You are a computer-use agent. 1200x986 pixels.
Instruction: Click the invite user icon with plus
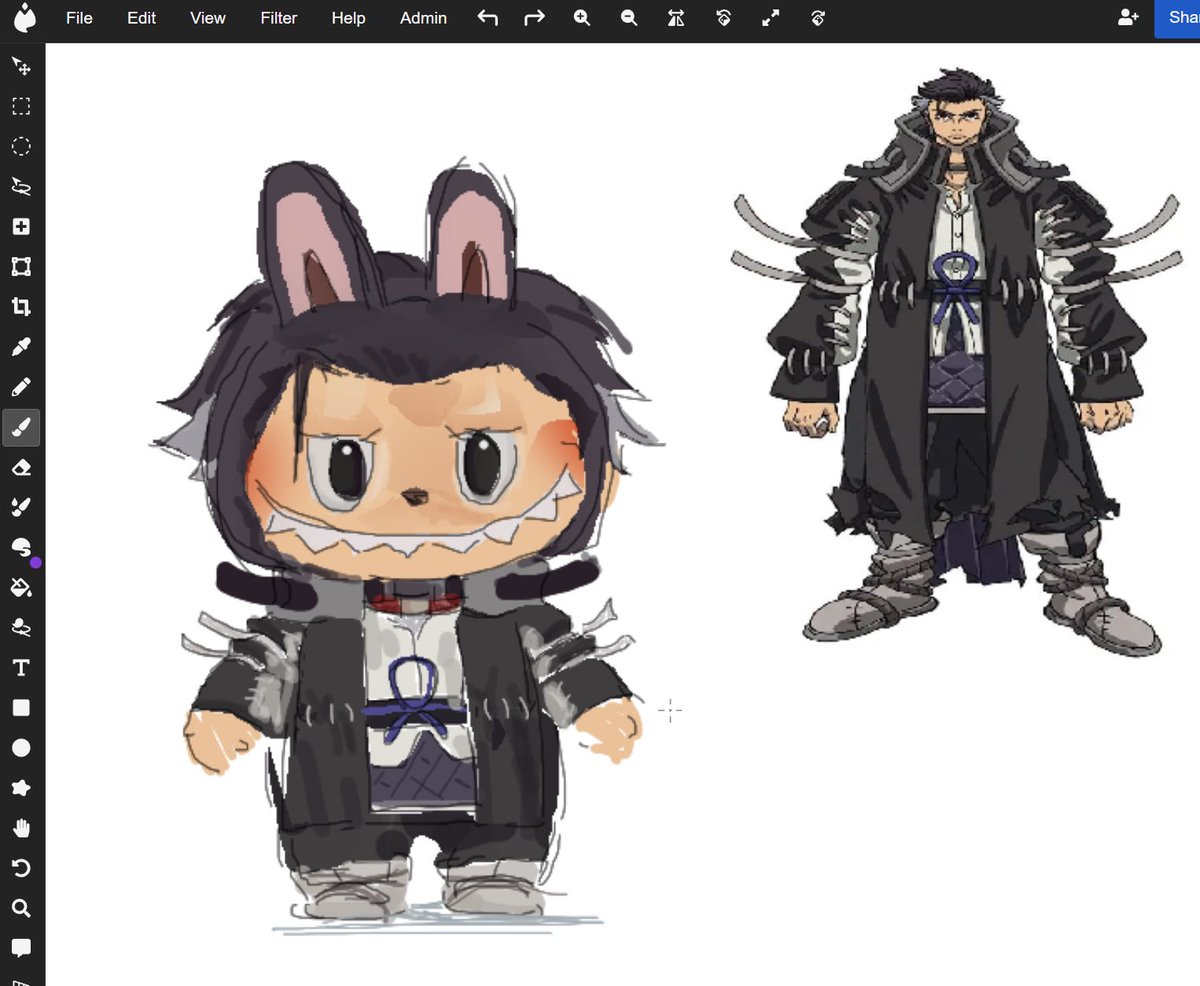(x=1128, y=18)
